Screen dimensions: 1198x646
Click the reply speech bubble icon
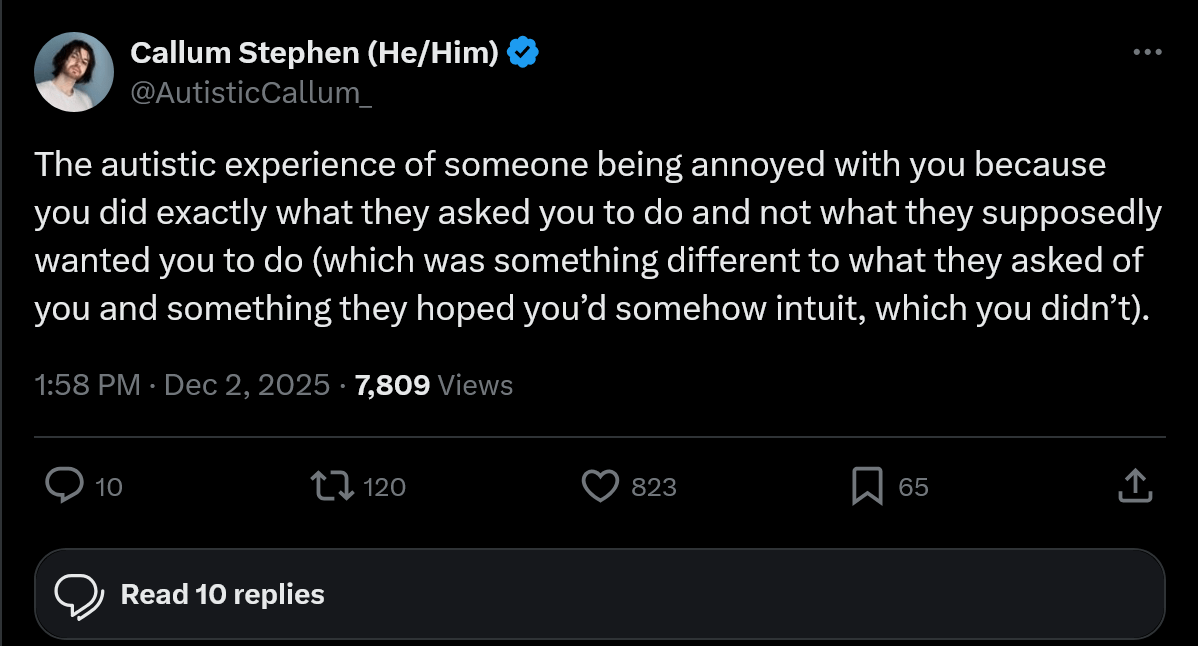coord(66,486)
